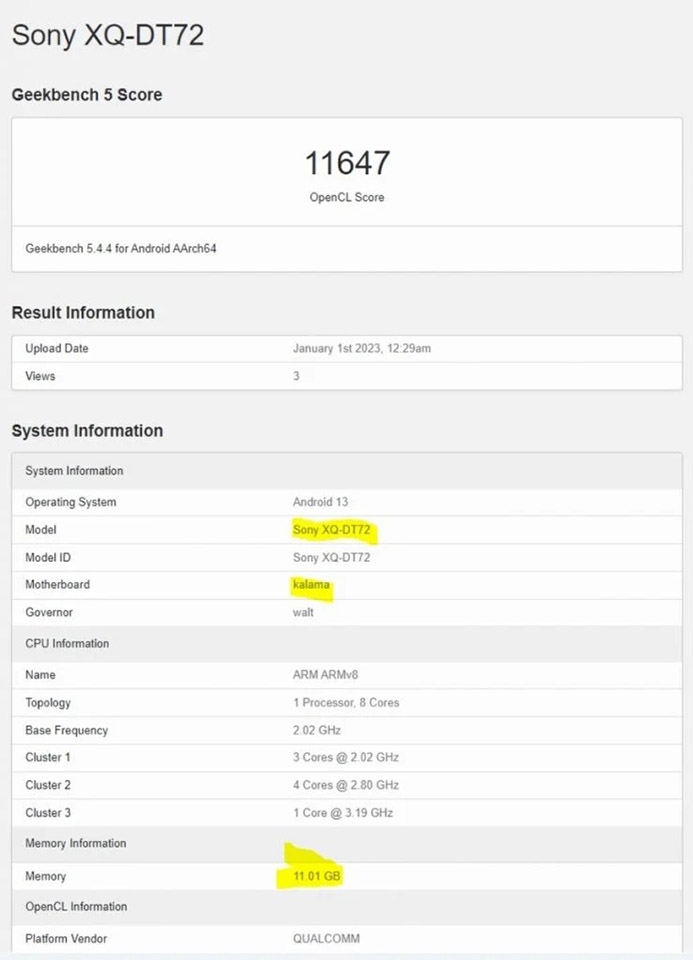This screenshot has width=693, height=960.
Task: Click the Platform Vendor value QUALCOMM
Action: (326, 939)
